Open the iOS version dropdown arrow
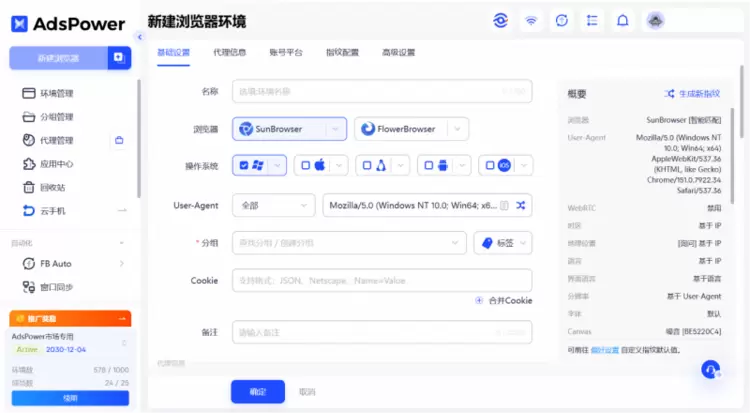750x413 pixels. coord(524,166)
